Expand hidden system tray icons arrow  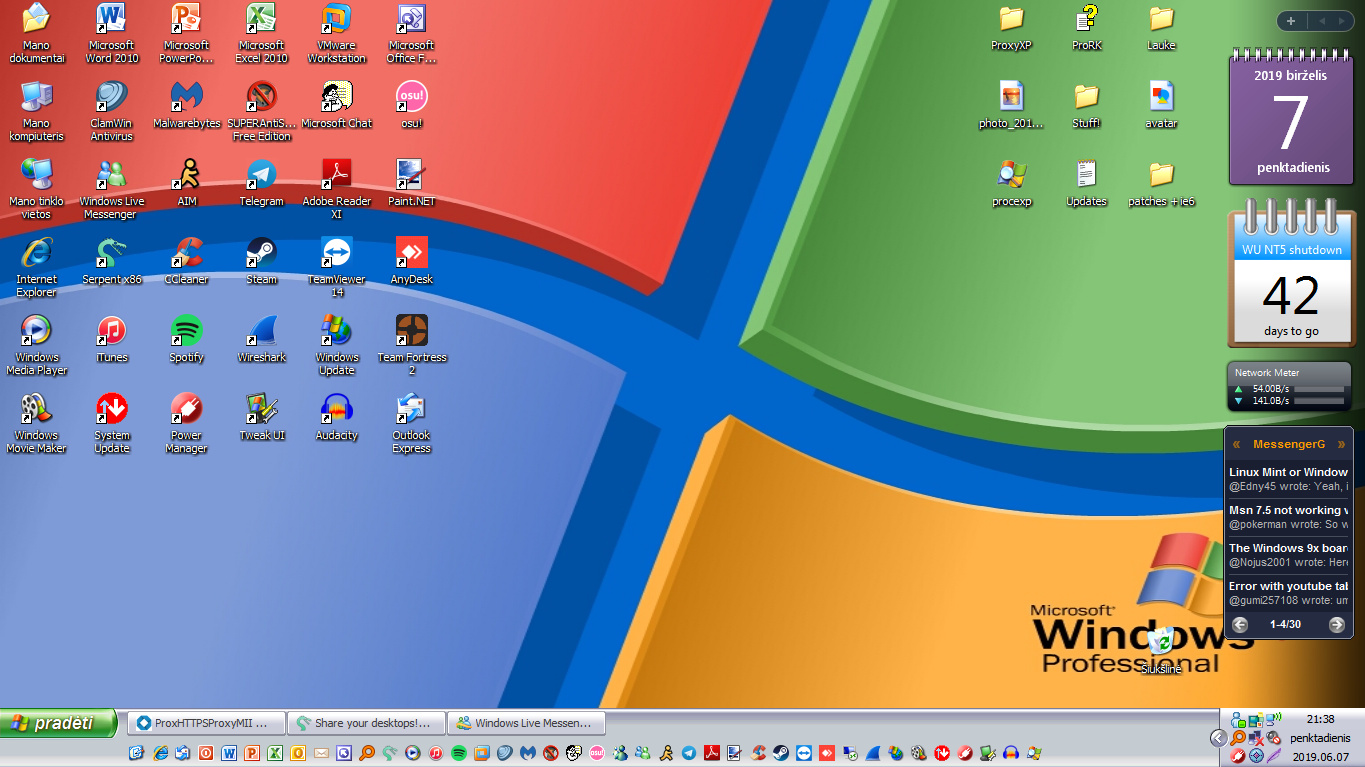click(1218, 738)
